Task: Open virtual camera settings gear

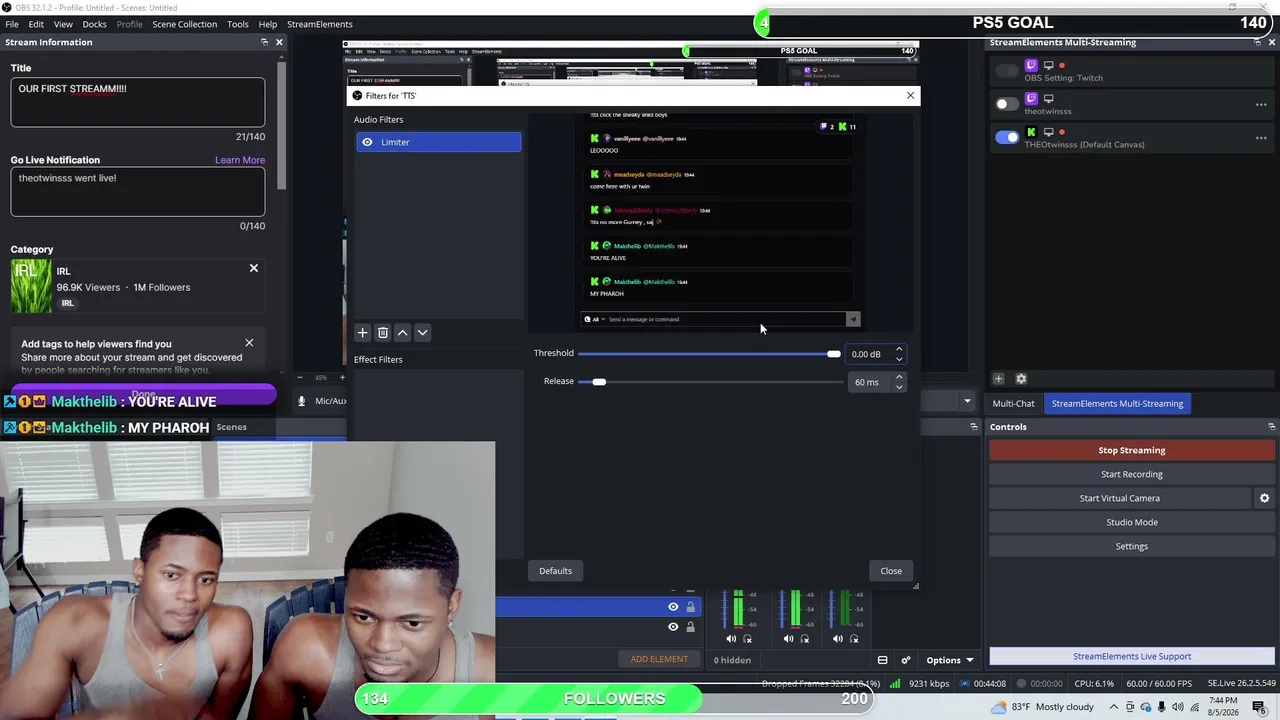Action: click(x=1264, y=498)
